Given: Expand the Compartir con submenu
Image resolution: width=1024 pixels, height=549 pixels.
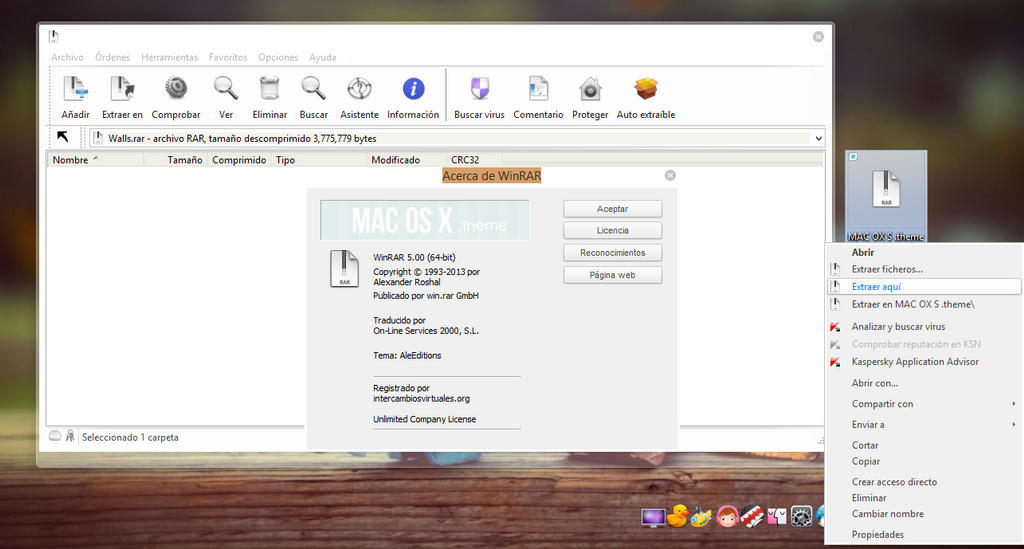Looking at the screenshot, I should point(1014,403).
